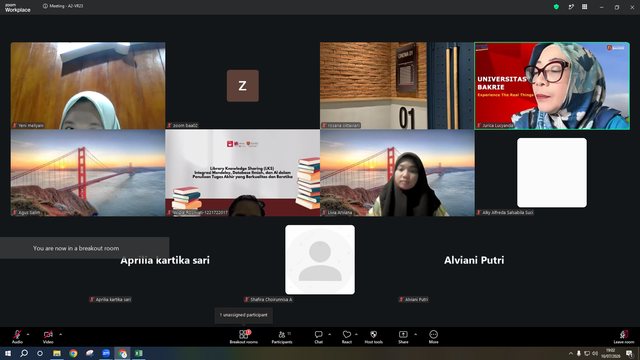Open the Windows Start menu
The height and width of the screenshot is (360, 640).
8,353
